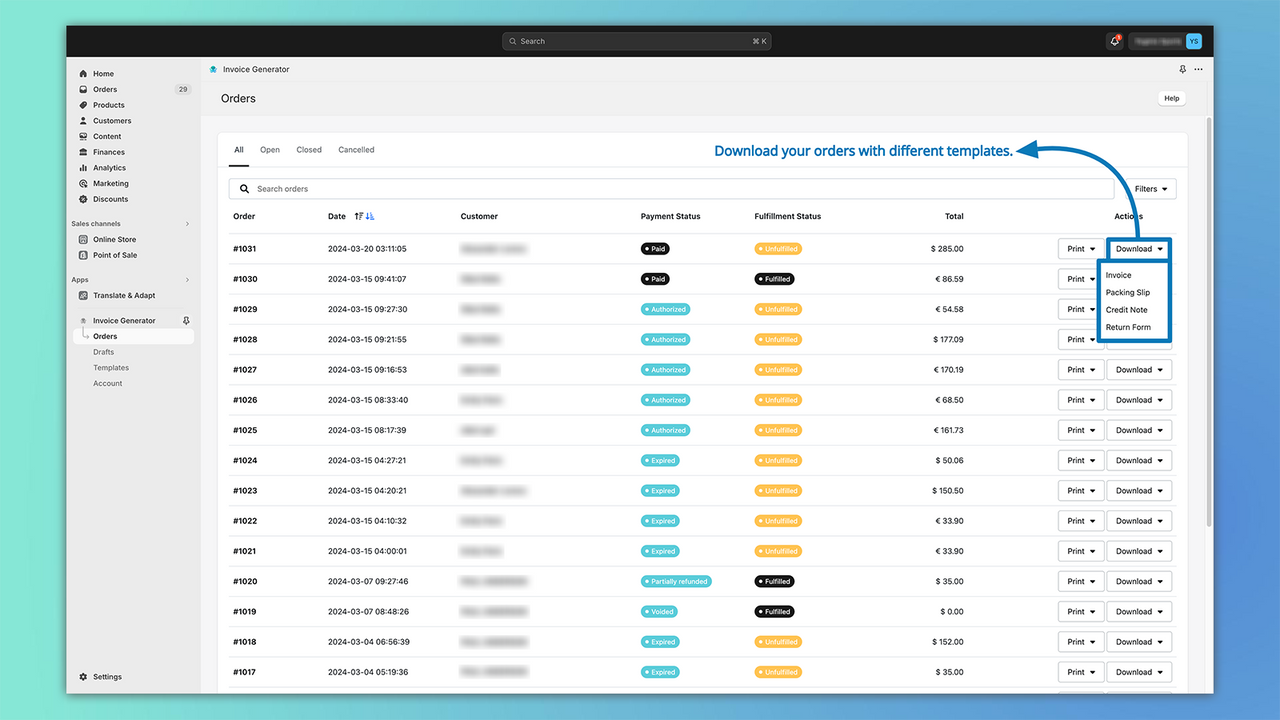Viewport: 1280px width, 720px height.
Task: Expand the Apps section
Action: pyautogui.click(x=187, y=280)
